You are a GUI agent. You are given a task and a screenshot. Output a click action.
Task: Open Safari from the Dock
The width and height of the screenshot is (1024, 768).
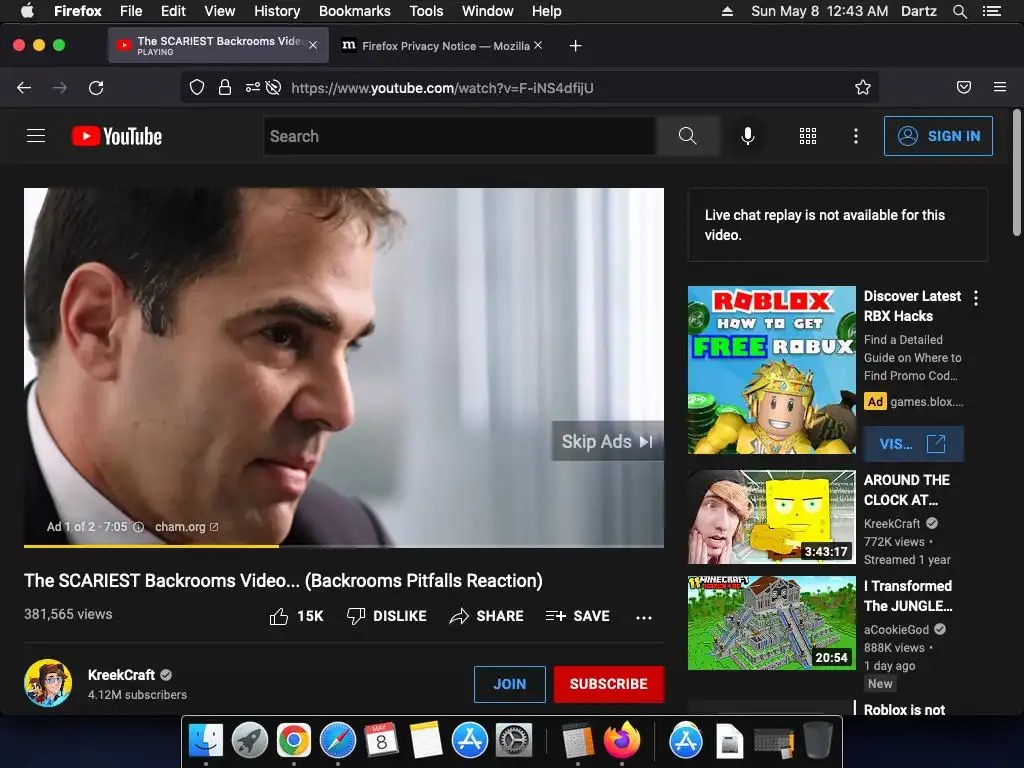(x=338, y=740)
